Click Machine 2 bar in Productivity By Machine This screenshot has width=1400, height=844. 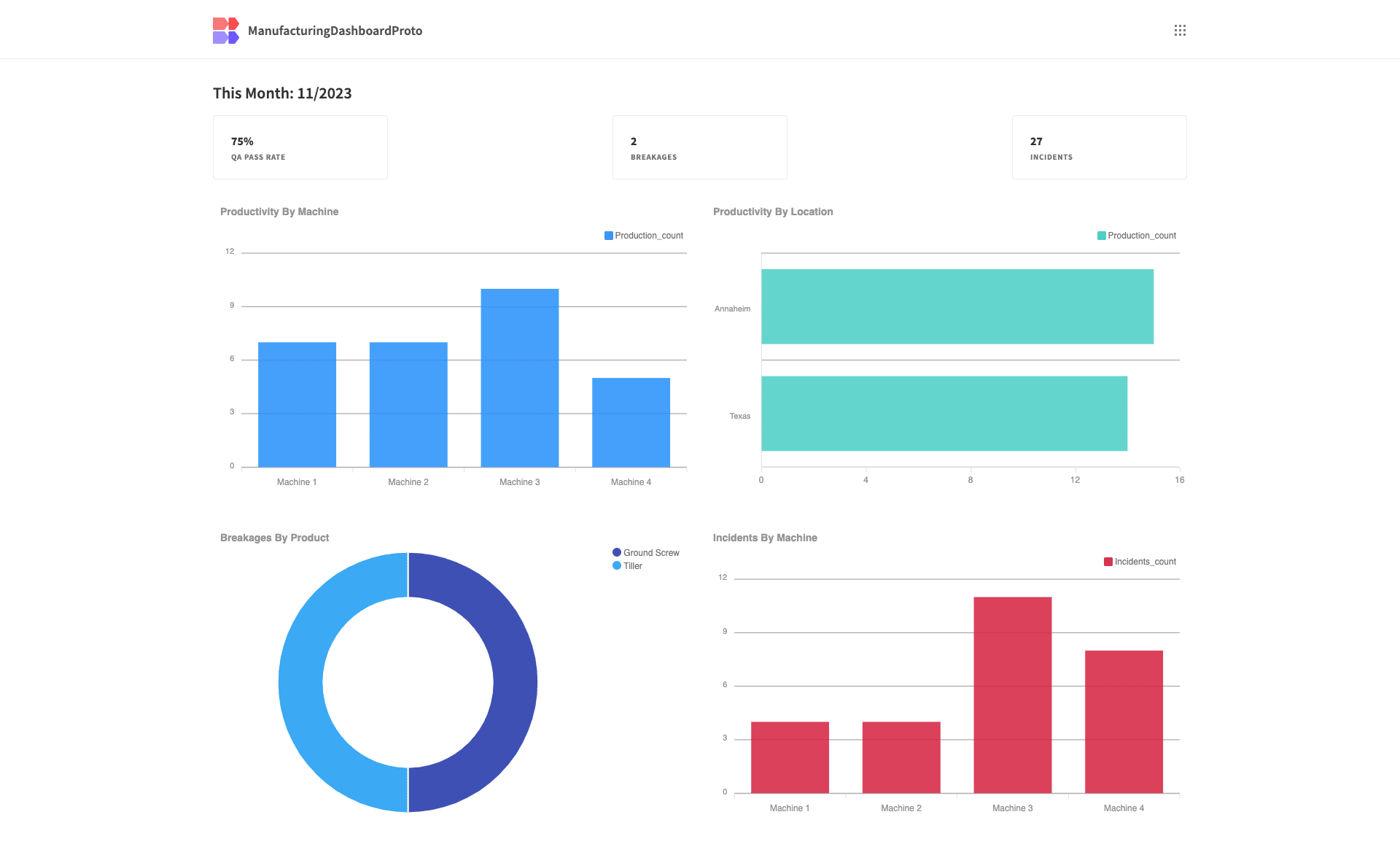pyautogui.click(x=408, y=405)
